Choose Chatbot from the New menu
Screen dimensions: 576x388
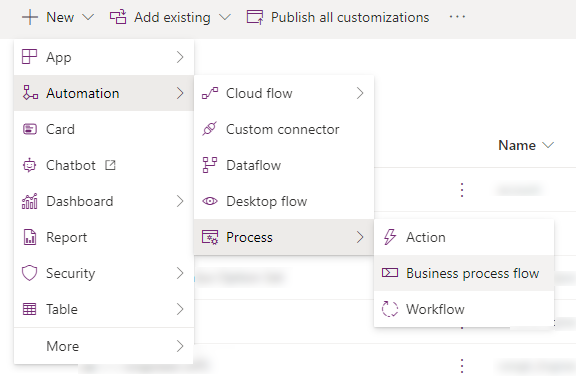[x=104, y=165]
